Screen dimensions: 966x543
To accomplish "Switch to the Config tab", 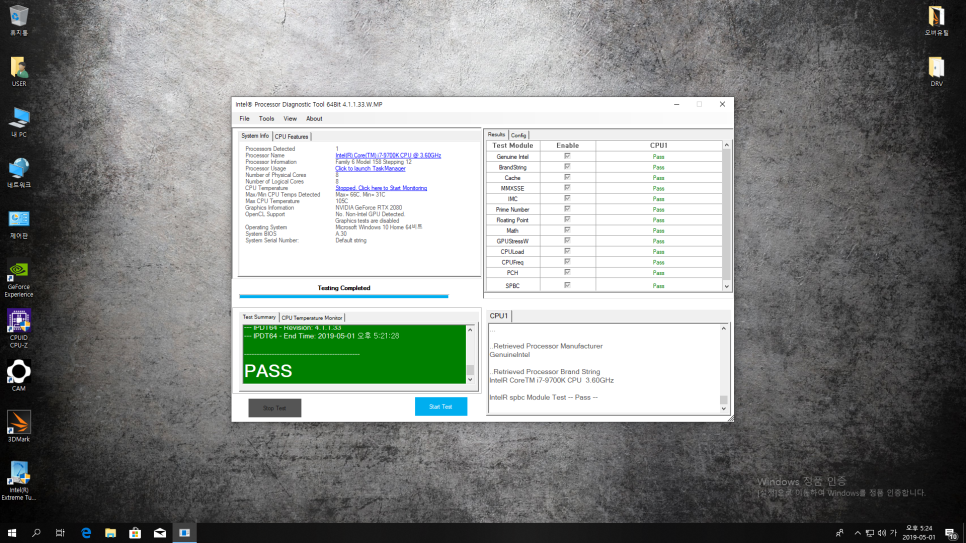I will tap(519, 135).
